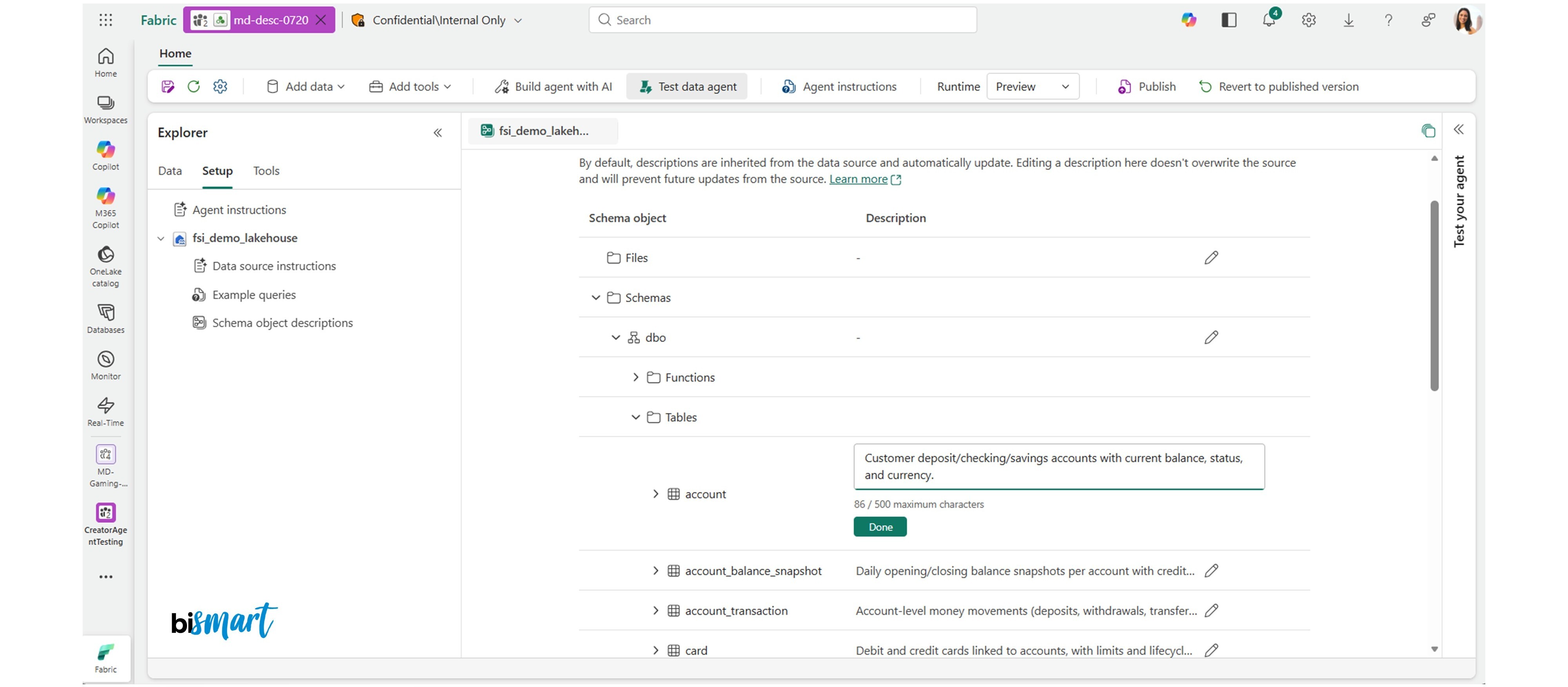The width and height of the screenshot is (1568, 687).
Task: Expand the account_transaction table
Action: click(x=655, y=611)
